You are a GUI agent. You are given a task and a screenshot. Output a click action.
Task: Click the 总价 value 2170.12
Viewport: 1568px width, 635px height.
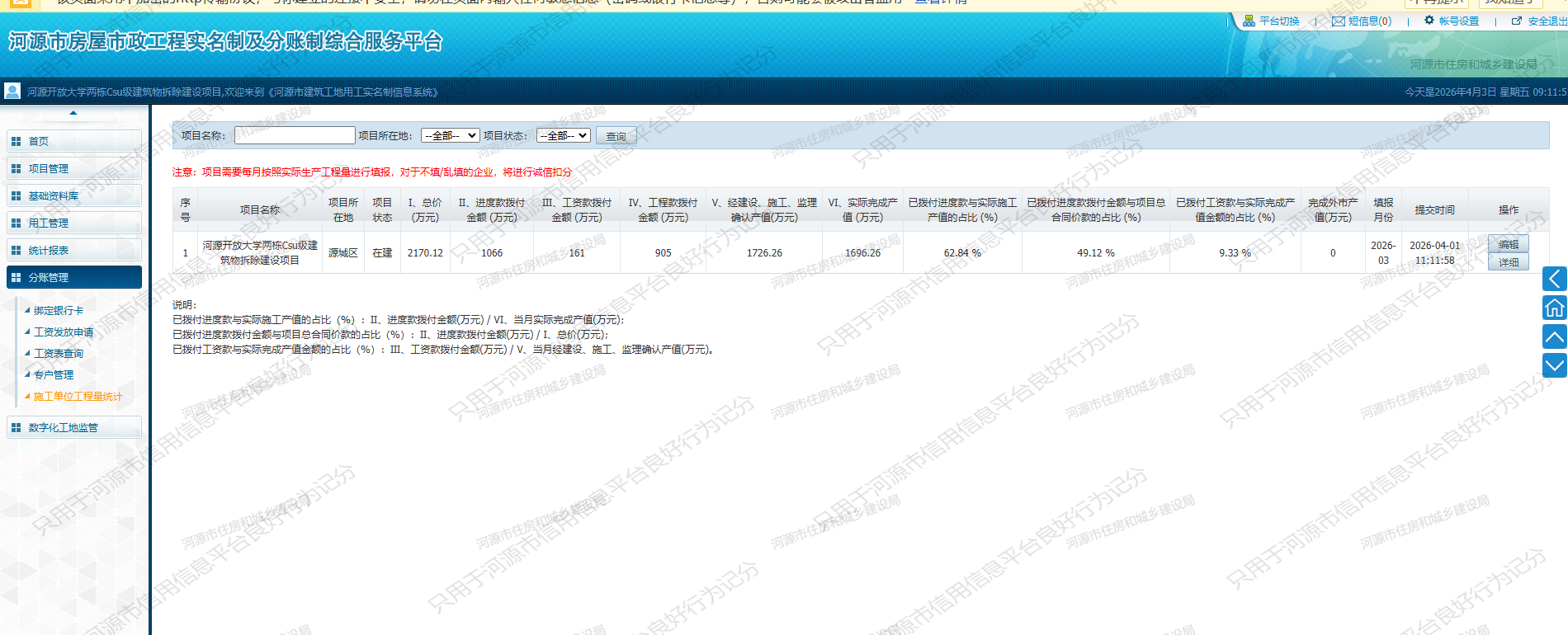tap(425, 253)
